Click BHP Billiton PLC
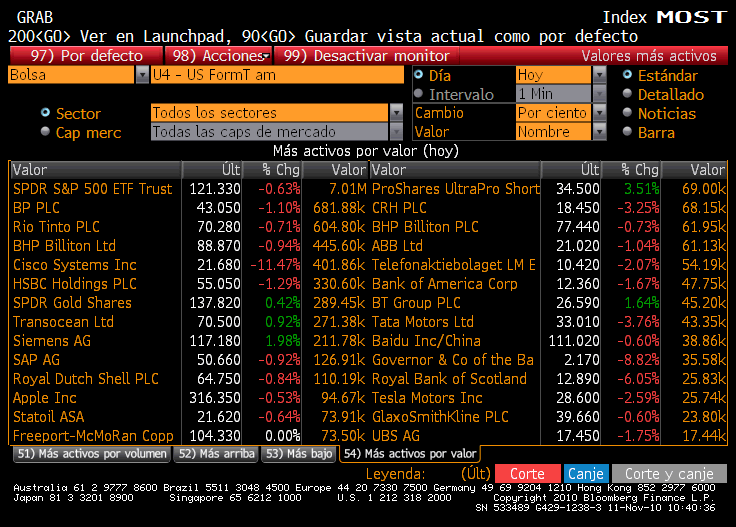 (425, 227)
